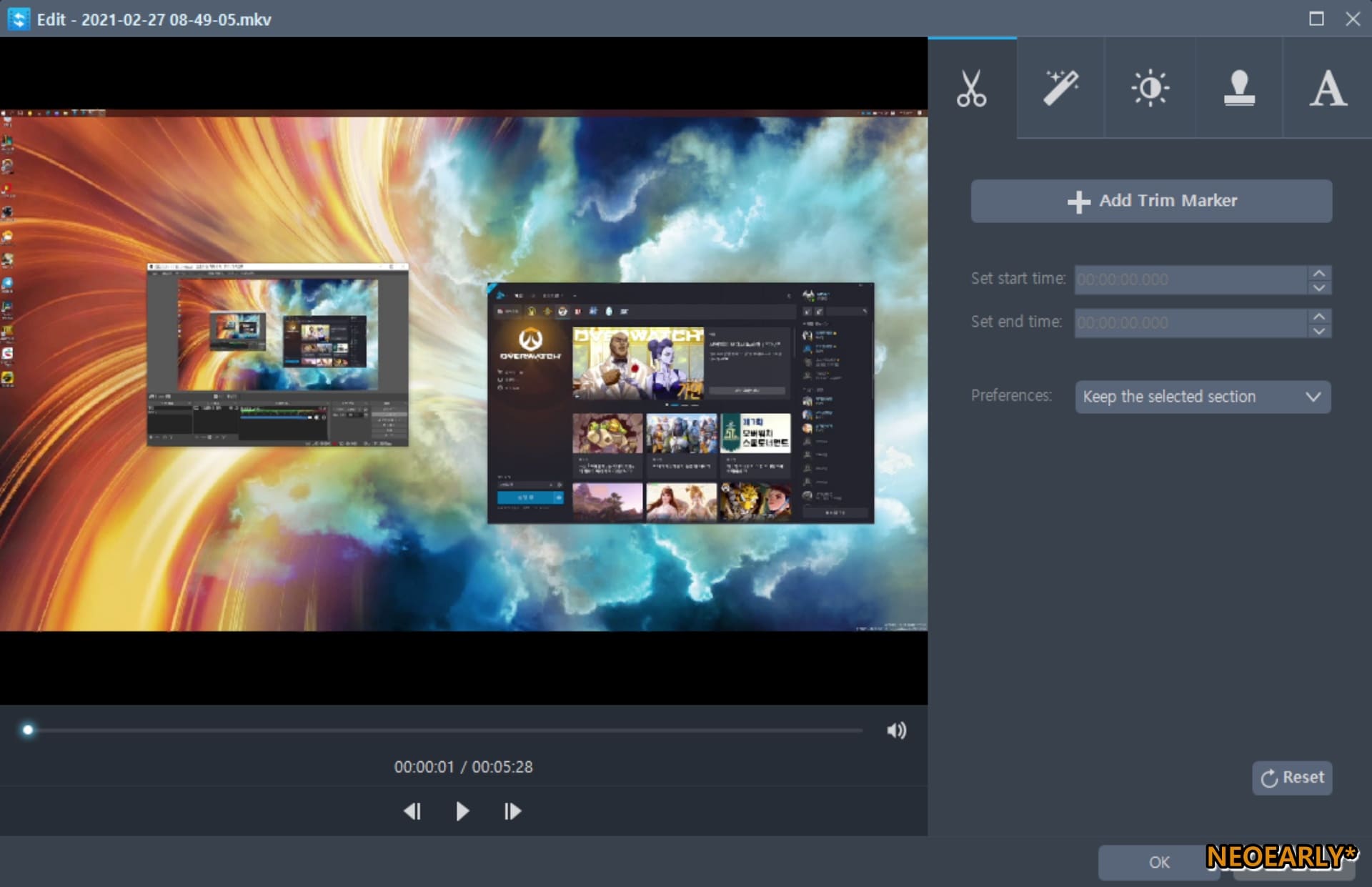Image resolution: width=1372 pixels, height=887 pixels.
Task: Open the stamp watermark tab
Action: click(x=1238, y=89)
